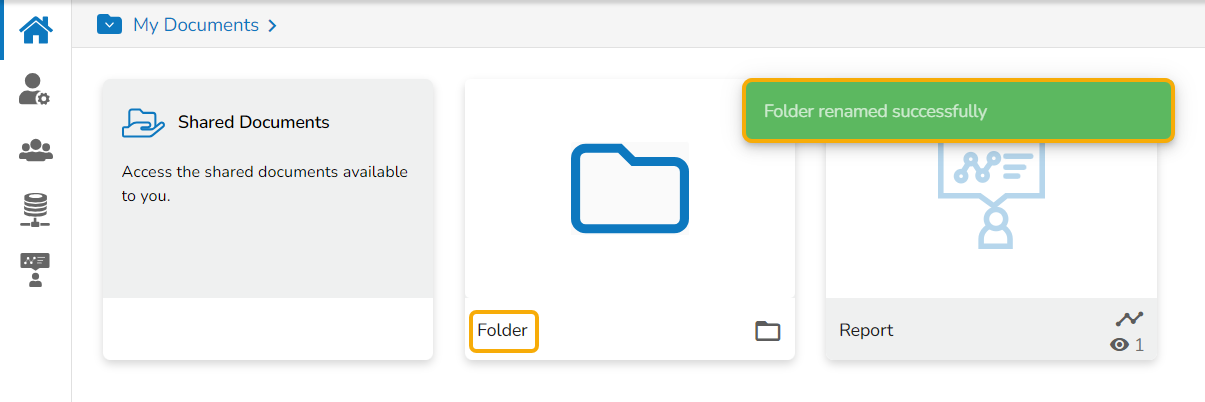Open the dashboard presenter sidebar icon
This screenshot has width=1205, height=402.
click(35, 270)
